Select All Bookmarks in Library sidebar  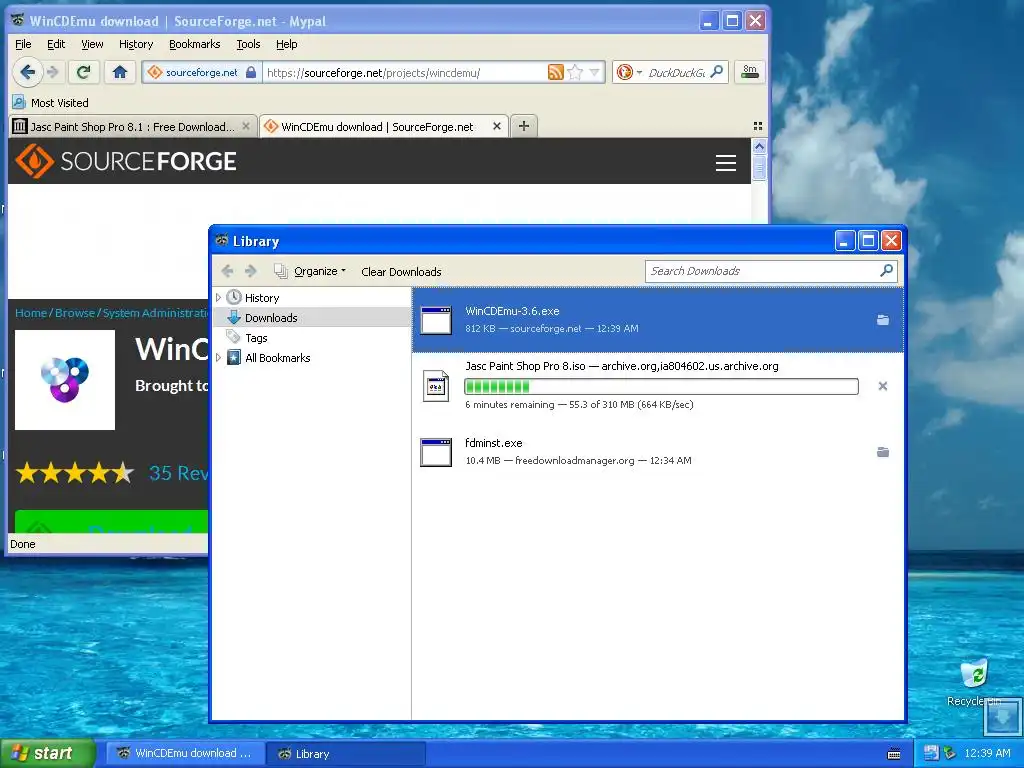tap(278, 358)
